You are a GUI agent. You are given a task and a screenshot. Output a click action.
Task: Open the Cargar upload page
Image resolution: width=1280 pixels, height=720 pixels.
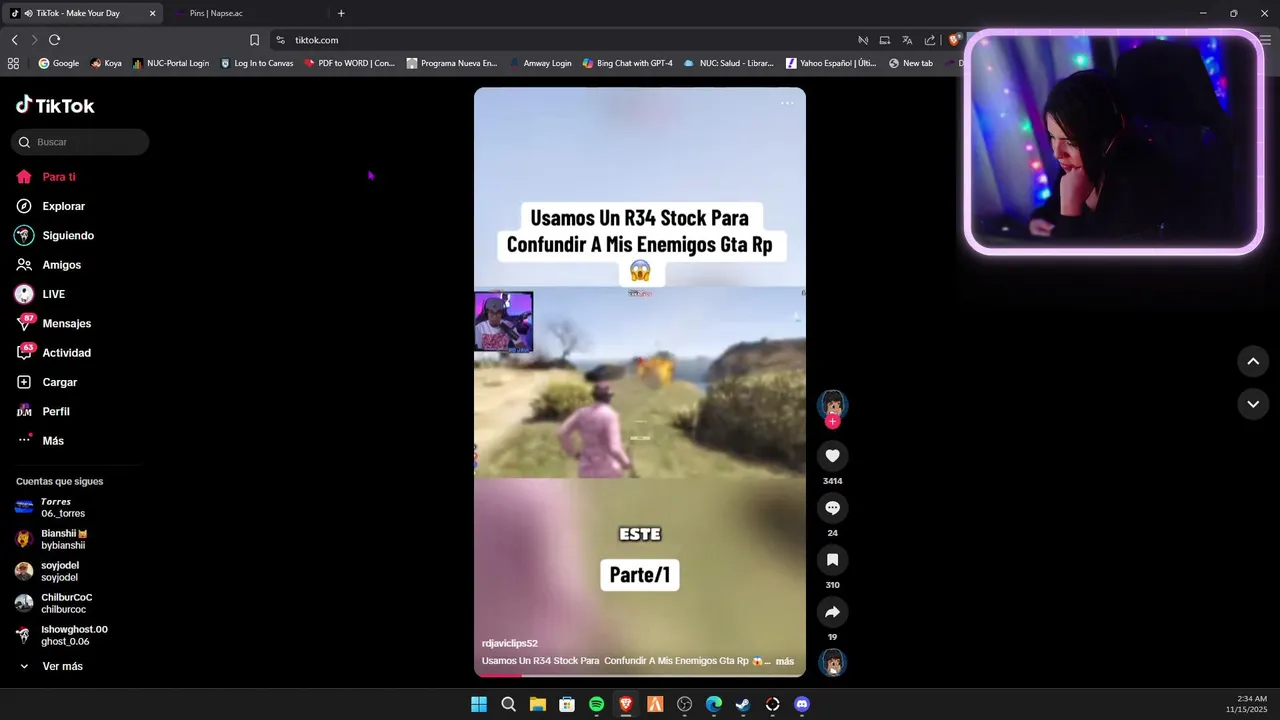point(46,382)
